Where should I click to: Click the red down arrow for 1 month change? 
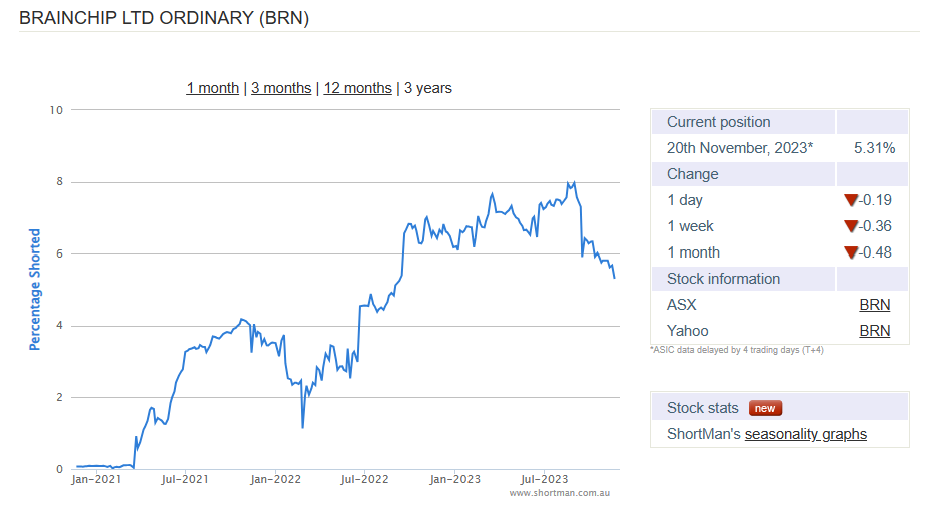click(851, 253)
